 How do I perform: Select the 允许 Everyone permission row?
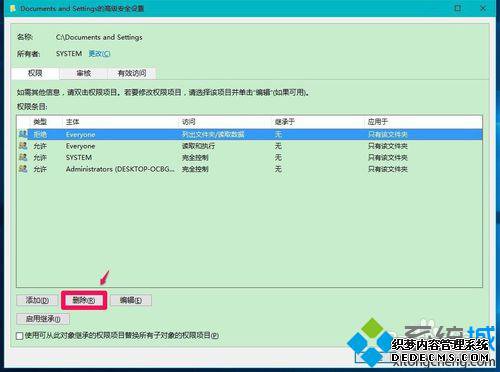pos(249,146)
